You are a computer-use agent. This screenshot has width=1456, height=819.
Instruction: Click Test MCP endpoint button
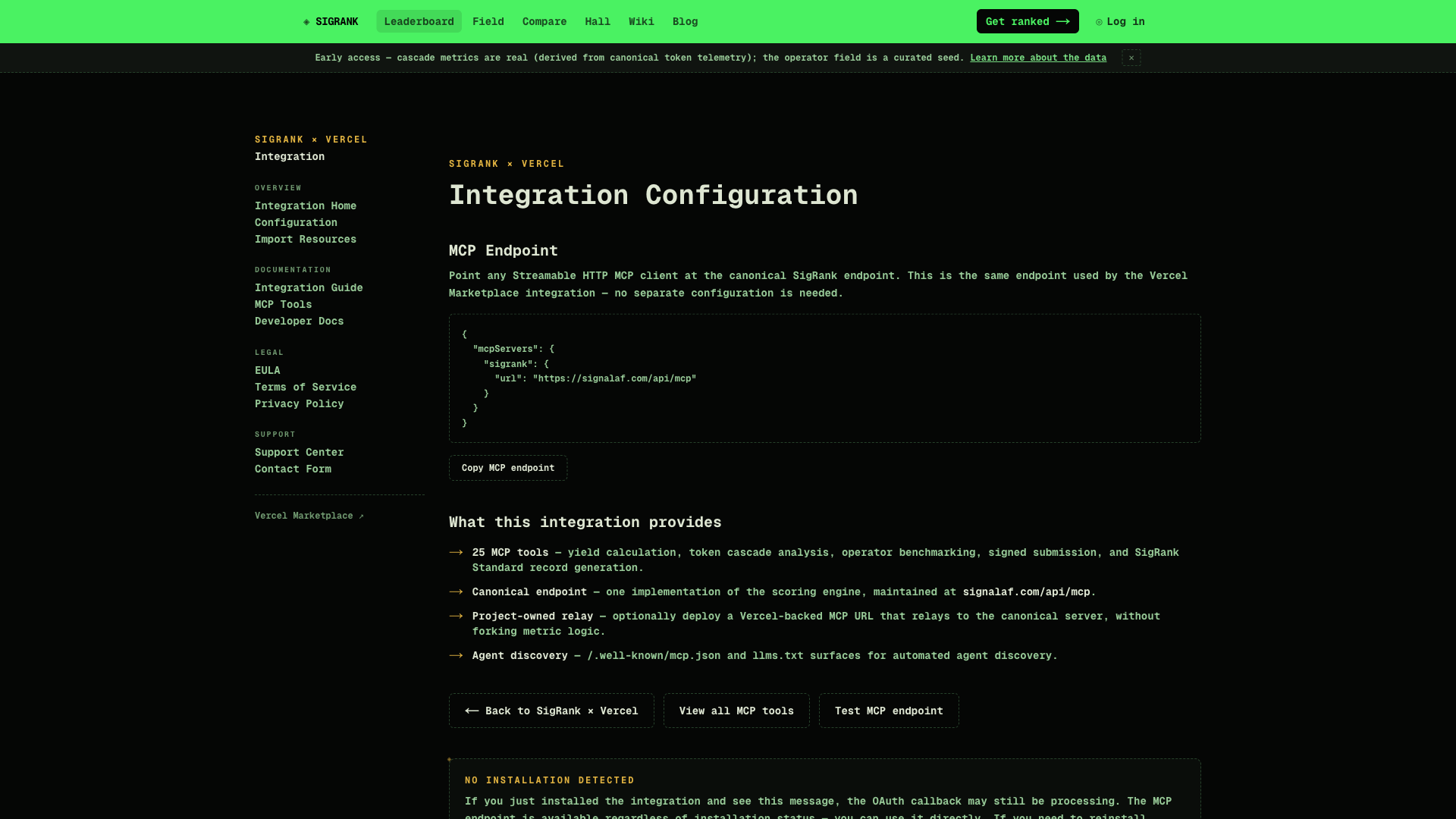889,711
